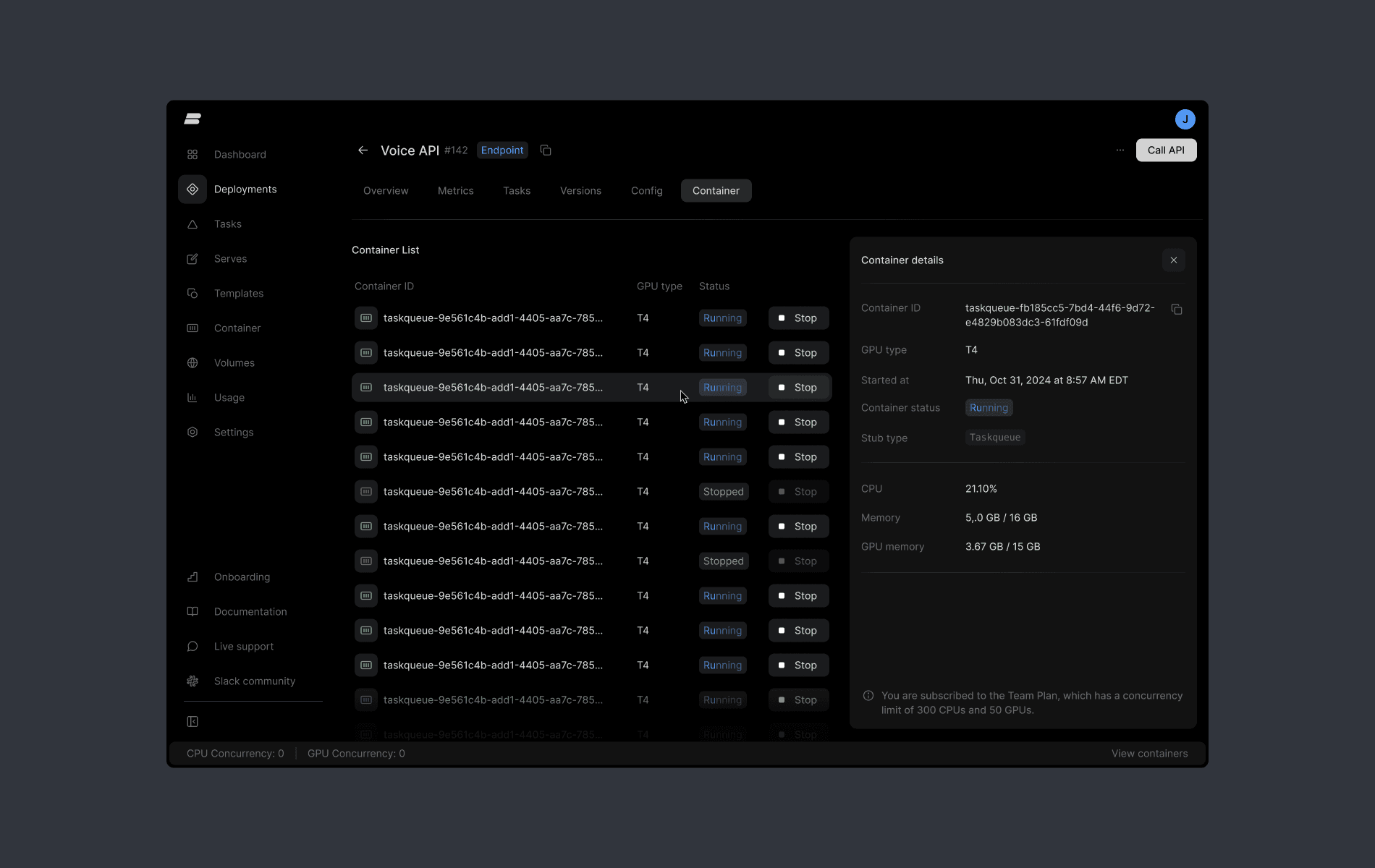
Task: Open the Tasks tab of Voice API
Action: pyautogui.click(x=517, y=191)
